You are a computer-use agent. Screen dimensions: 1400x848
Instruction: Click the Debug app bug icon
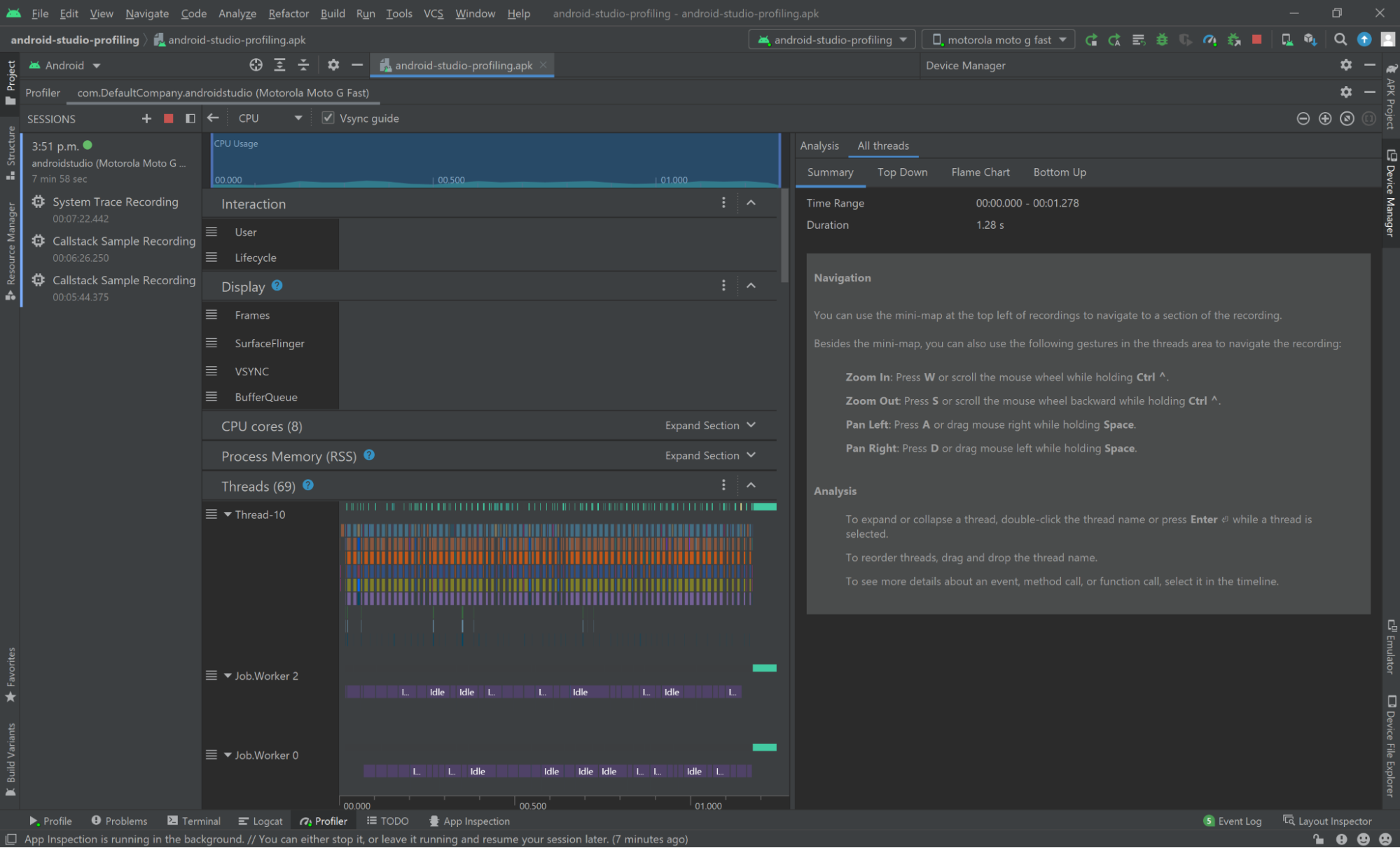click(x=1162, y=40)
